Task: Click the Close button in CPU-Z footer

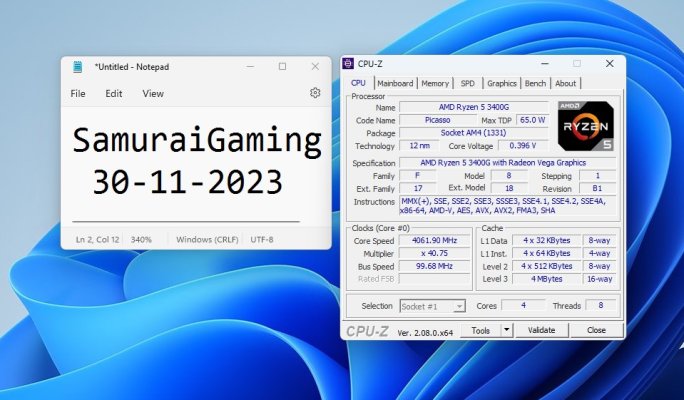Action: tap(596, 330)
